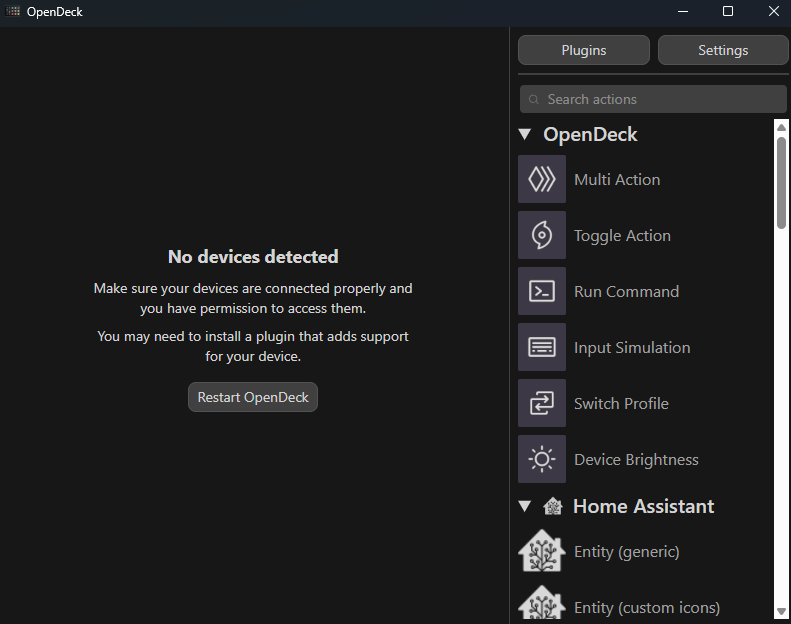Viewport: 791px width, 624px height.
Task: Open the Settings panel
Action: point(723,50)
